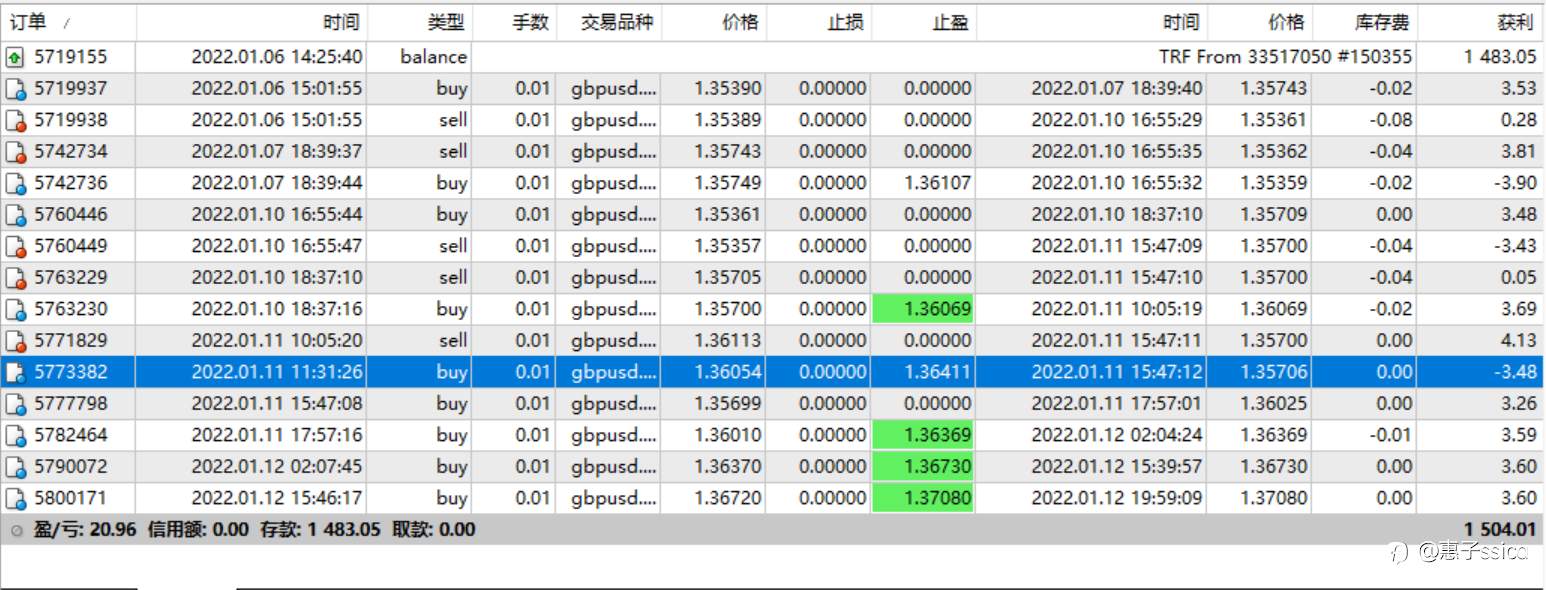Click the sell order icon beside 5742734
Viewport: 1546px width, 590px height.
[15, 152]
